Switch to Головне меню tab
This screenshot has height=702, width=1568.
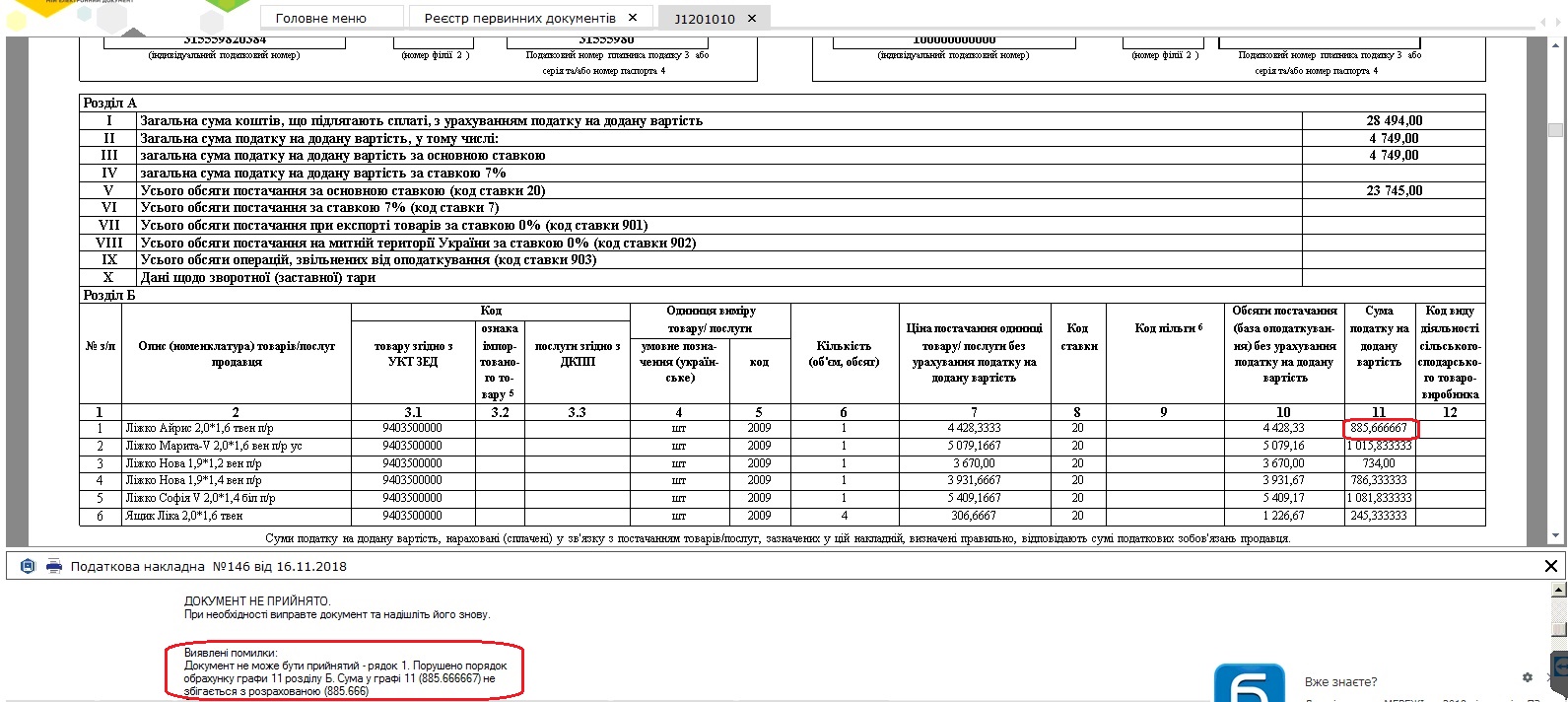320,18
